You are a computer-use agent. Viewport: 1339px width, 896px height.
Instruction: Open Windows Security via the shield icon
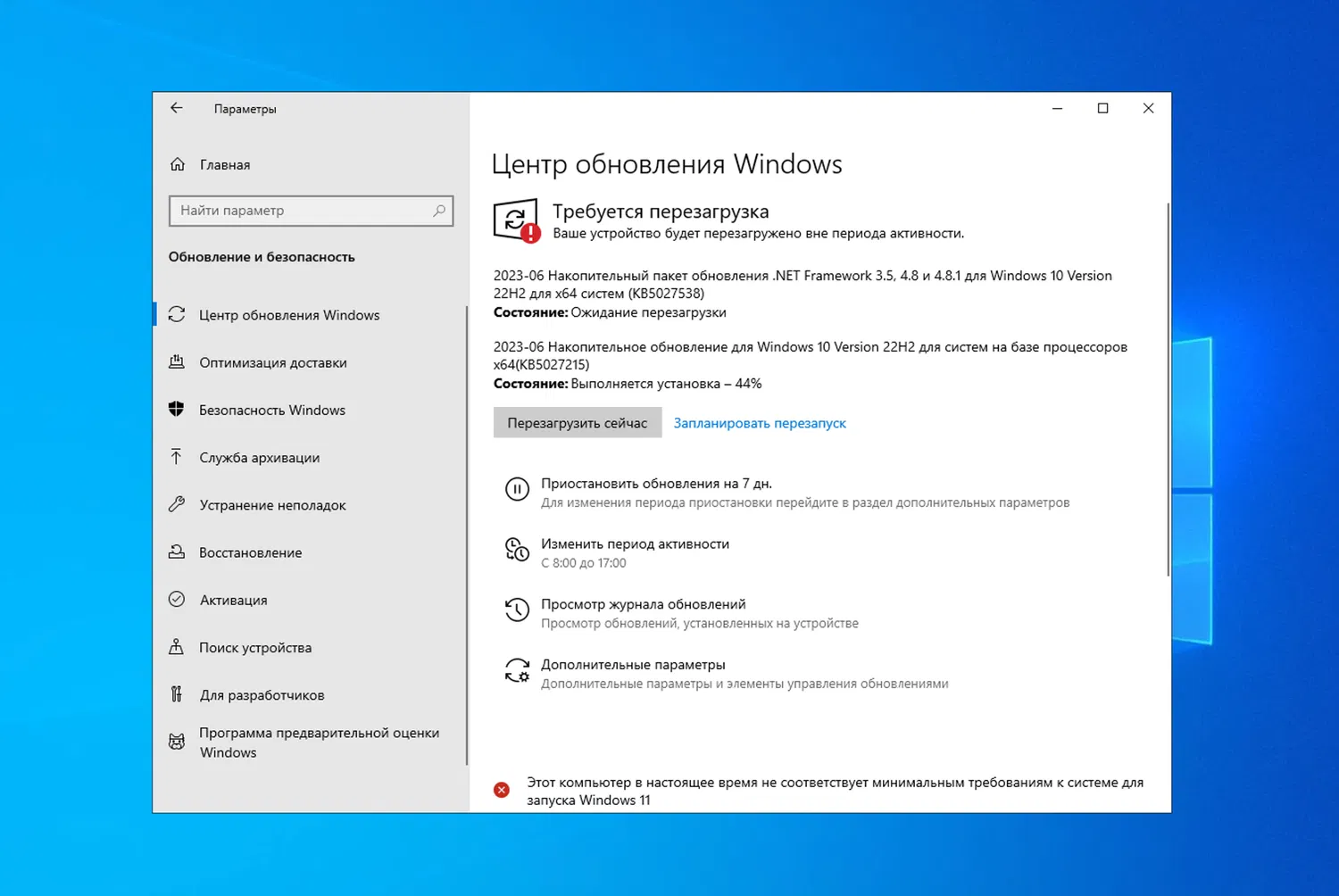[x=178, y=410]
